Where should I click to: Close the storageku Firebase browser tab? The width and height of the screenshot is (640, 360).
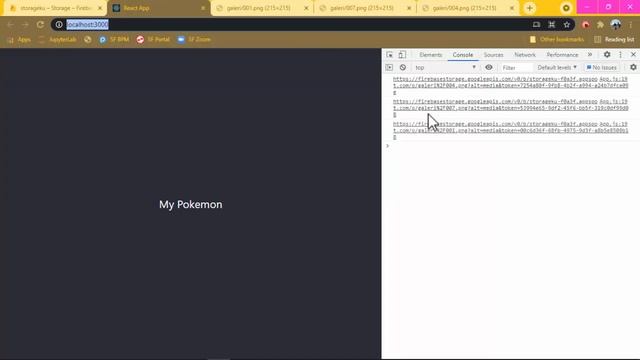pos(100,8)
